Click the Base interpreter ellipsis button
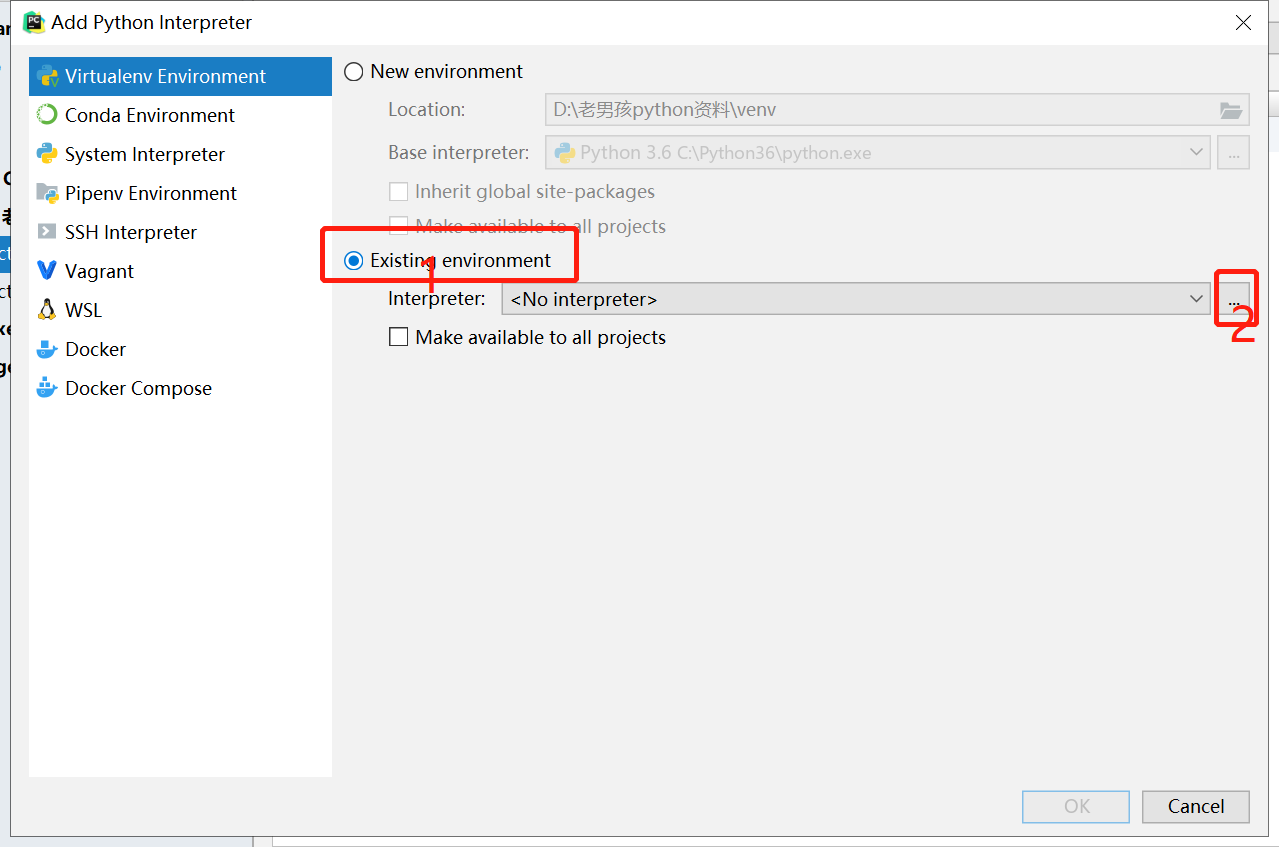 point(1233,153)
